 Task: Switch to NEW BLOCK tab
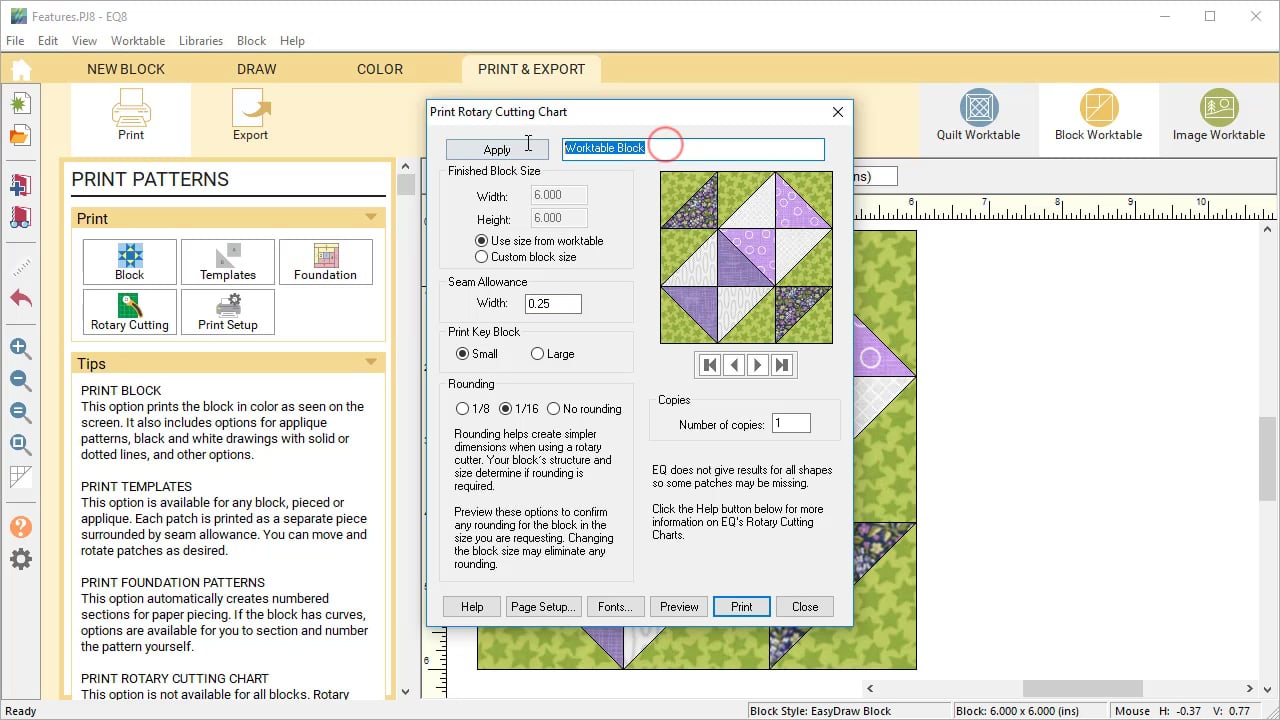126,69
